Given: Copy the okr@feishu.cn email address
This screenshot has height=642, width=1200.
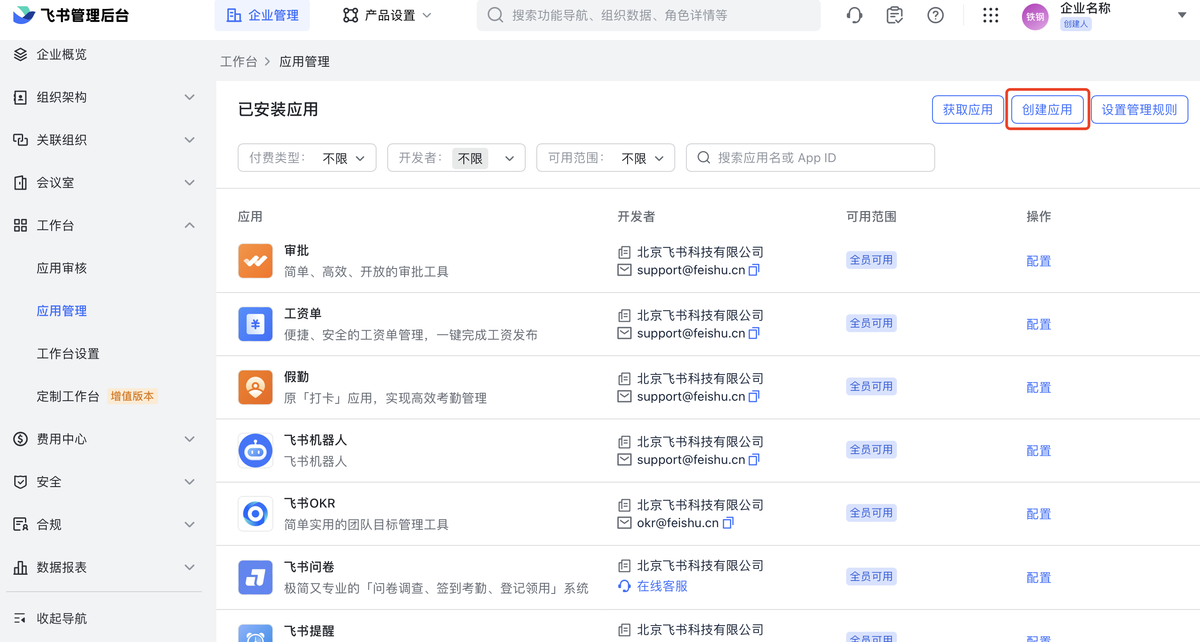Looking at the screenshot, I should tap(728, 523).
